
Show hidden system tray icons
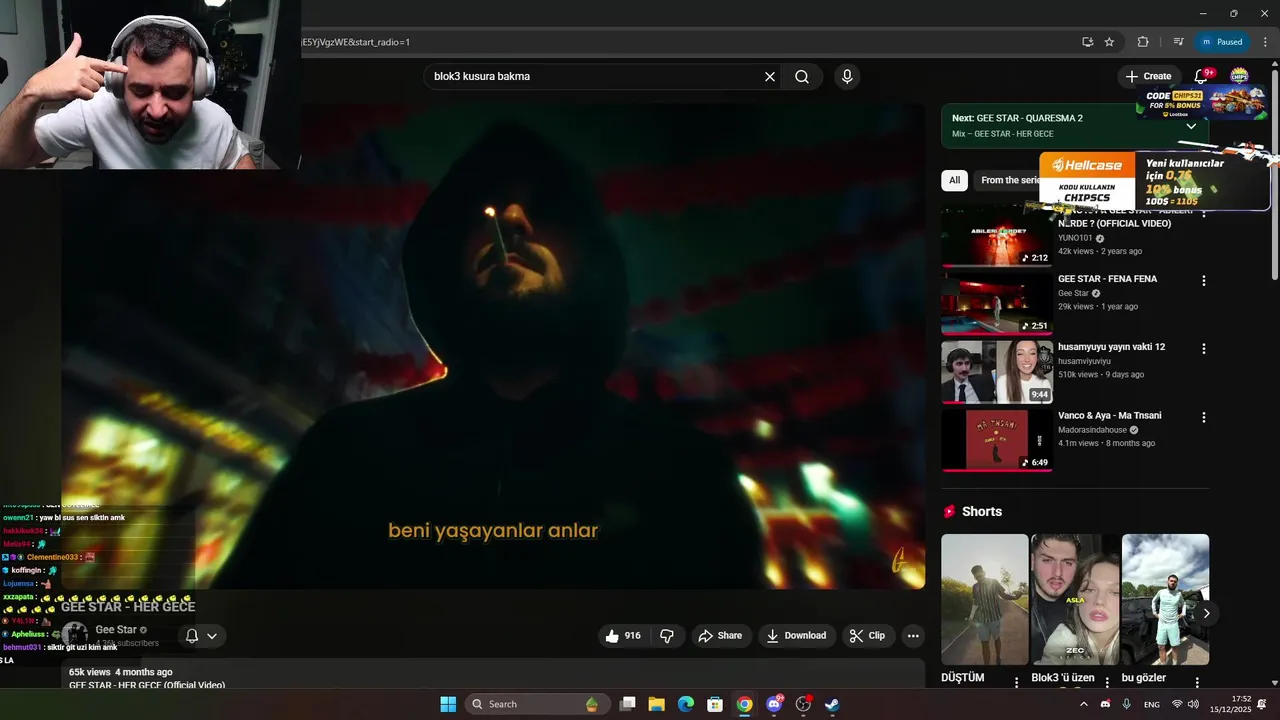click(x=1083, y=704)
